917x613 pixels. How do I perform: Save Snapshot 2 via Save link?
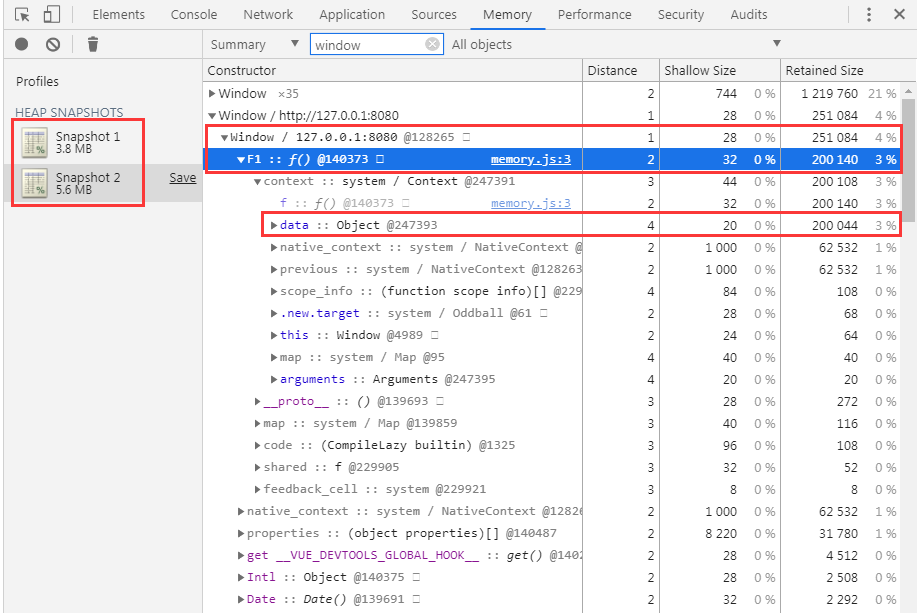click(x=182, y=178)
